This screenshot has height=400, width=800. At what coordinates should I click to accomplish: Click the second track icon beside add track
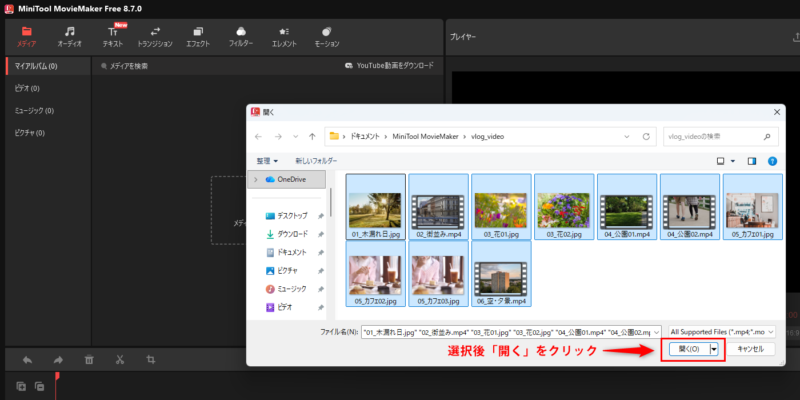pyautogui.click(x=39, y=386)
